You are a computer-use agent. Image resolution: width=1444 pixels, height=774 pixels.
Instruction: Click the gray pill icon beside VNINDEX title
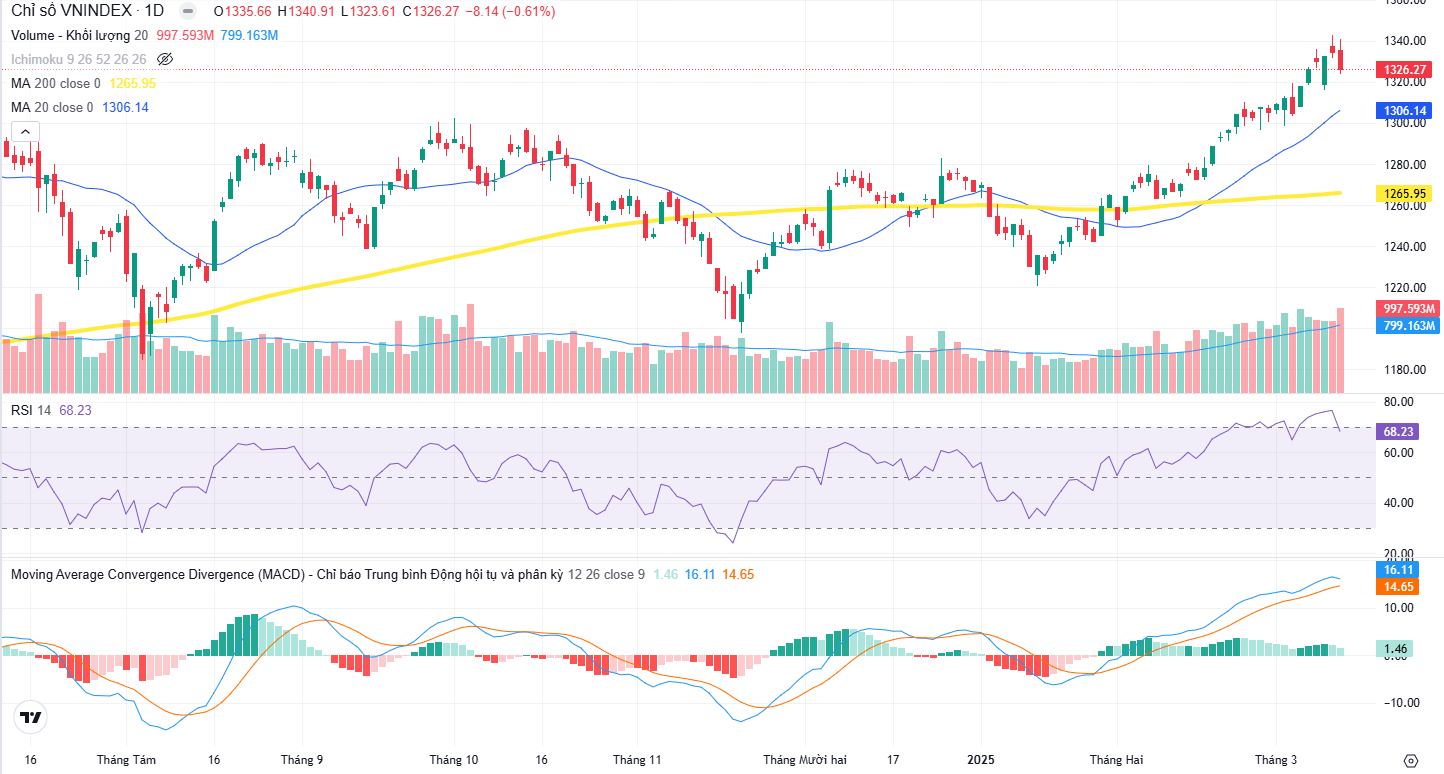(x=188, y=12)
